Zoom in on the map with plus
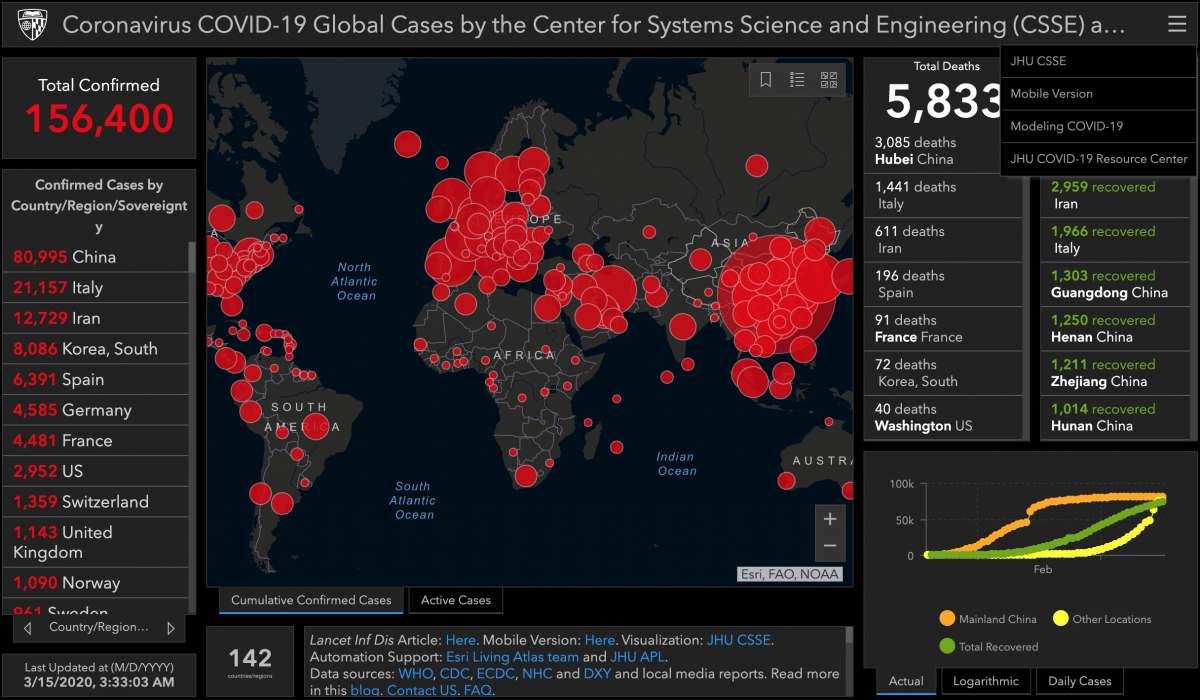 pyautogui.click(x=829, y=519)
